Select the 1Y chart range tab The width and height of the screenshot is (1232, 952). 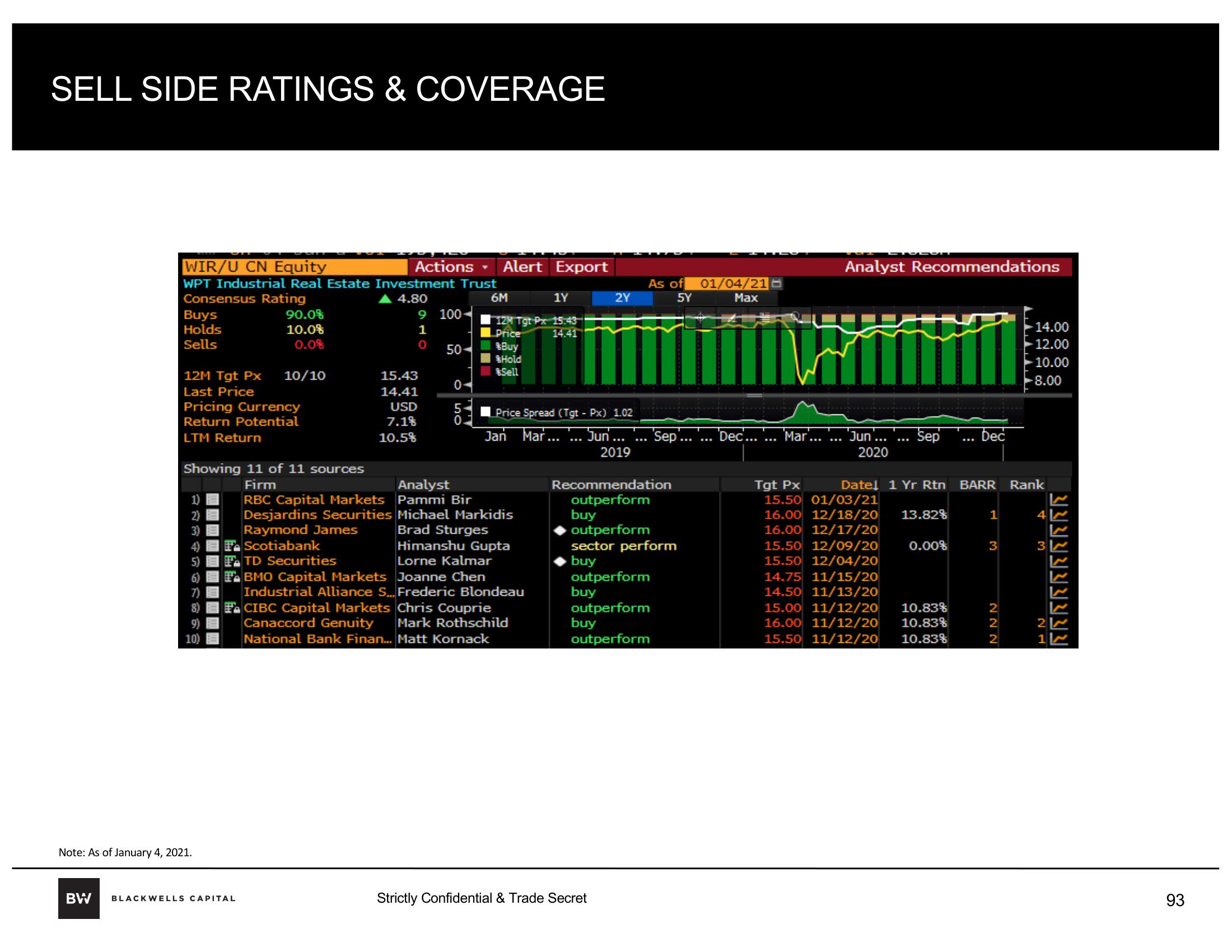tap(561, 298)
